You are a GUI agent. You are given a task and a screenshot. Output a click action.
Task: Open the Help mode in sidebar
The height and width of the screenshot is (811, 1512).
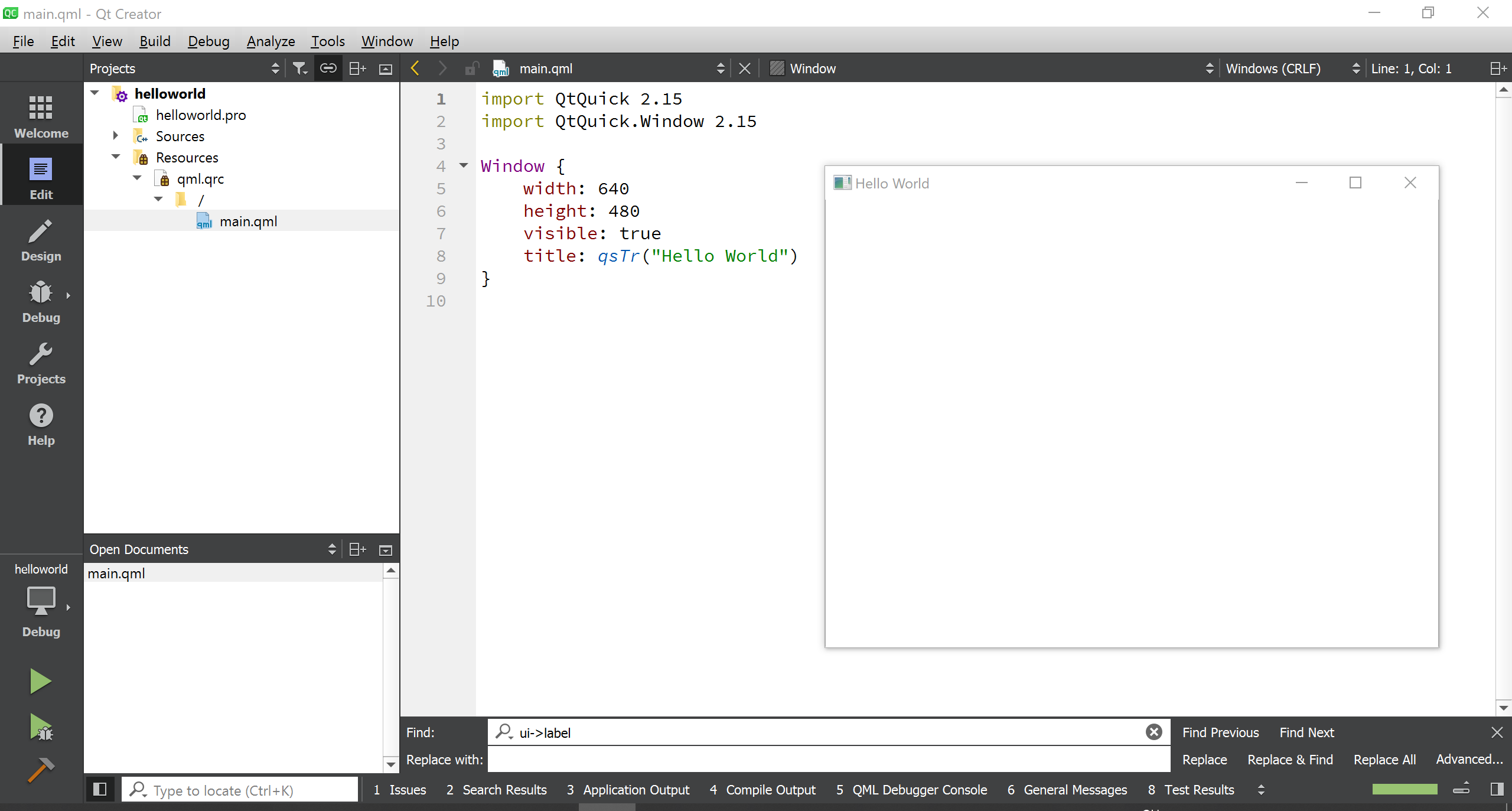41,425
